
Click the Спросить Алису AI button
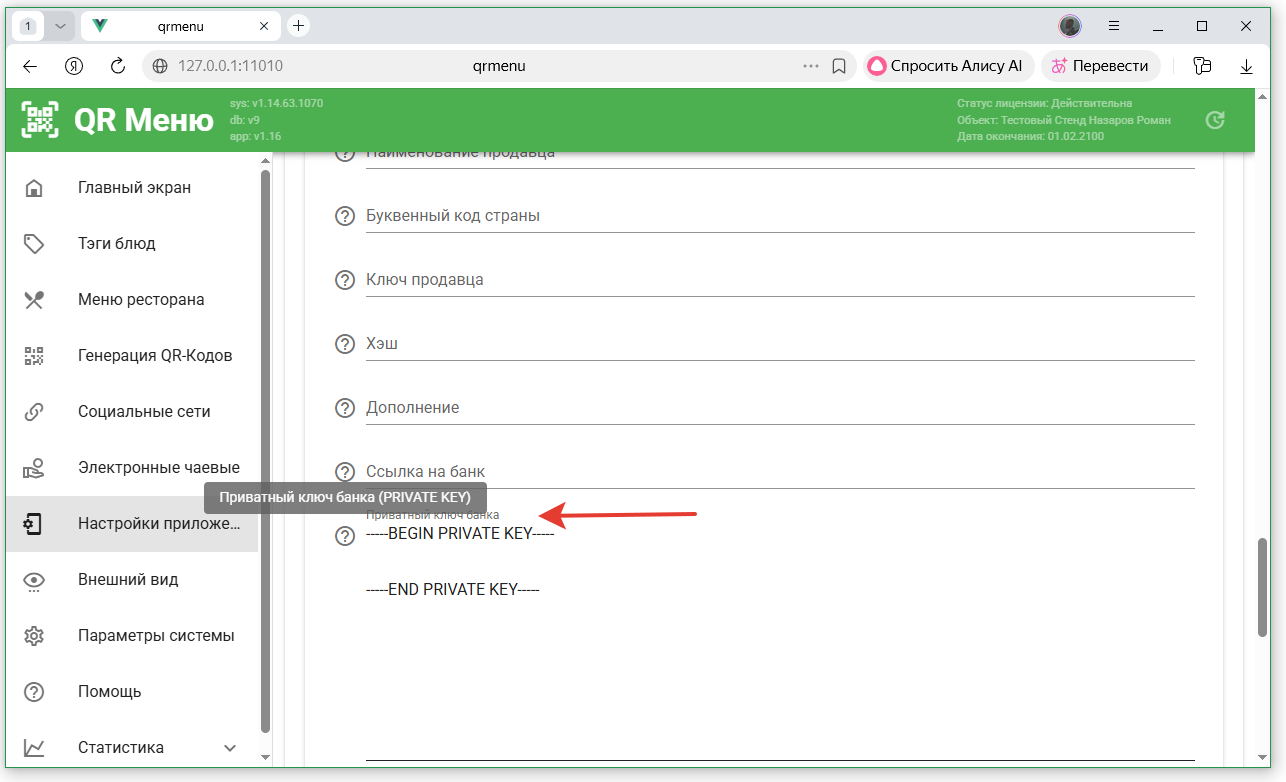(x=946, y=66)
